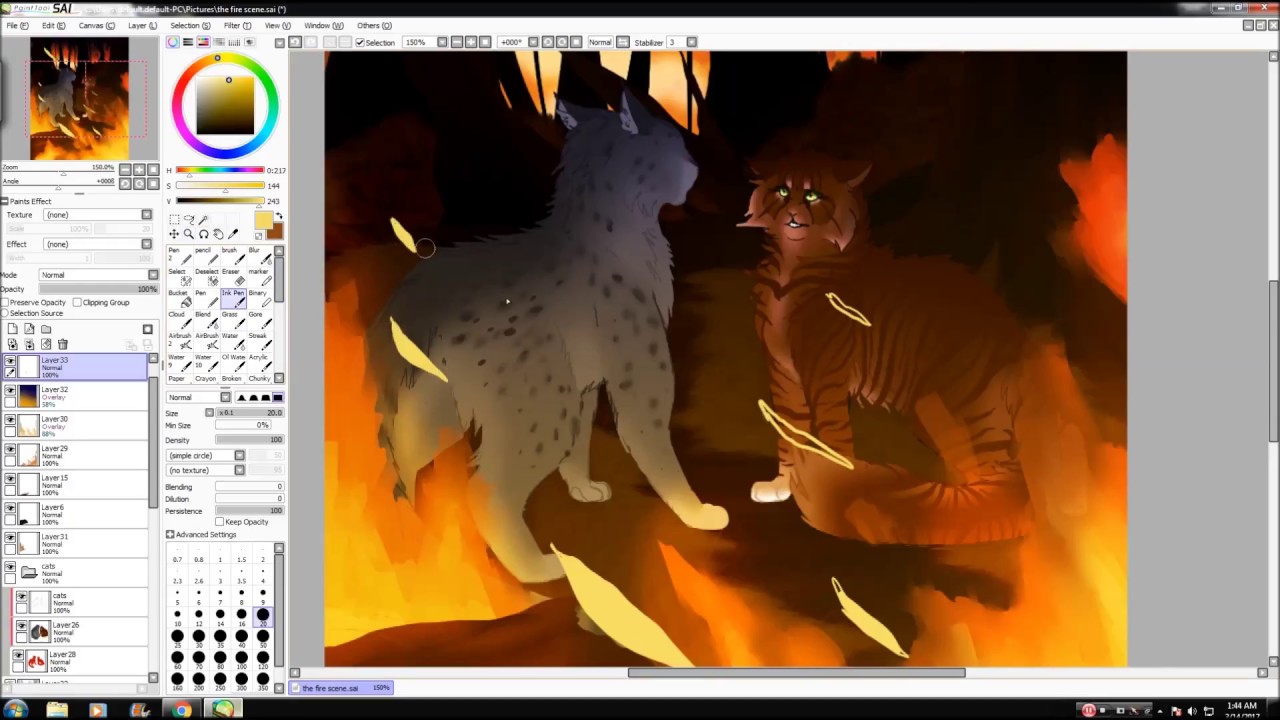1280x720 pixels.
Task: Click the navigator preview thumbnail
Action: click(x=79, y=99)
